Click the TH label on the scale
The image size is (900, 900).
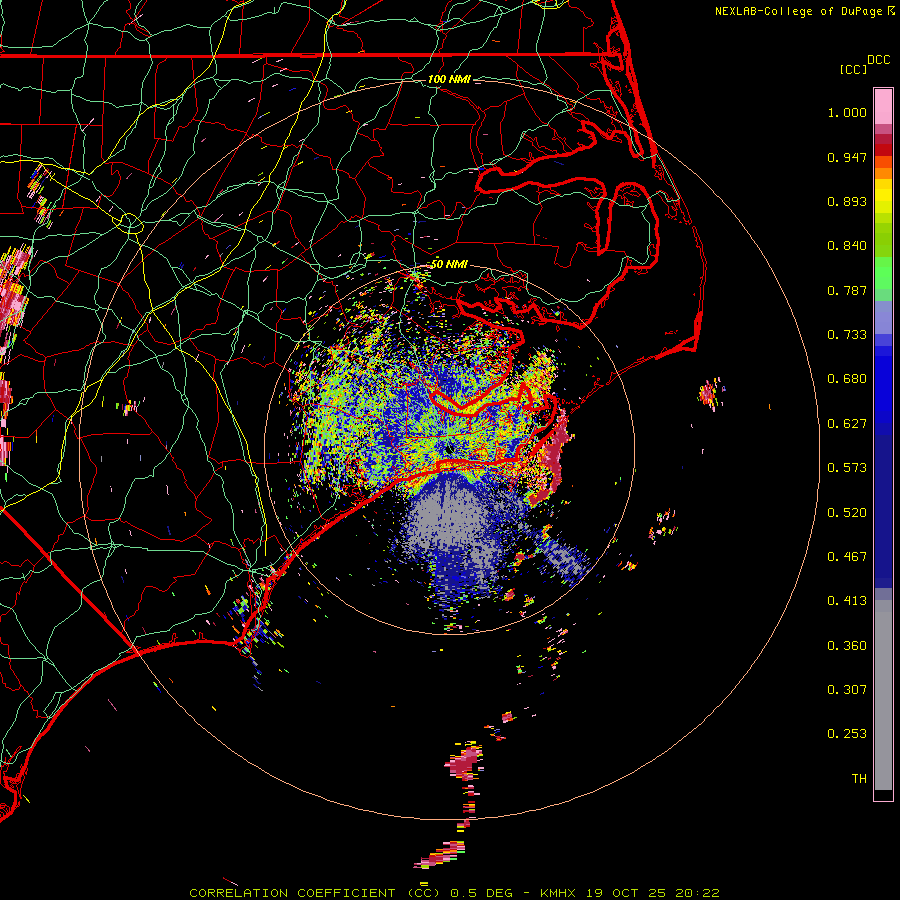point(859,779)
